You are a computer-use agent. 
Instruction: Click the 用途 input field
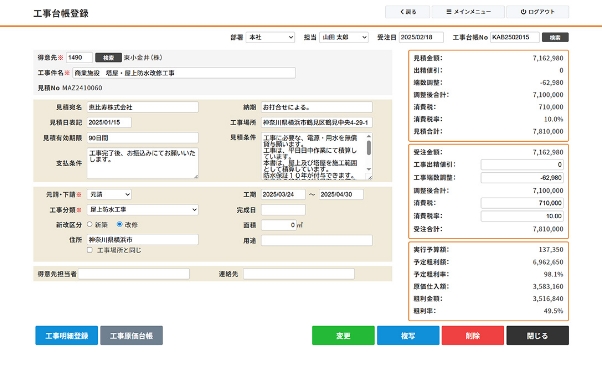pyautogui.click(x=317, y=240)
